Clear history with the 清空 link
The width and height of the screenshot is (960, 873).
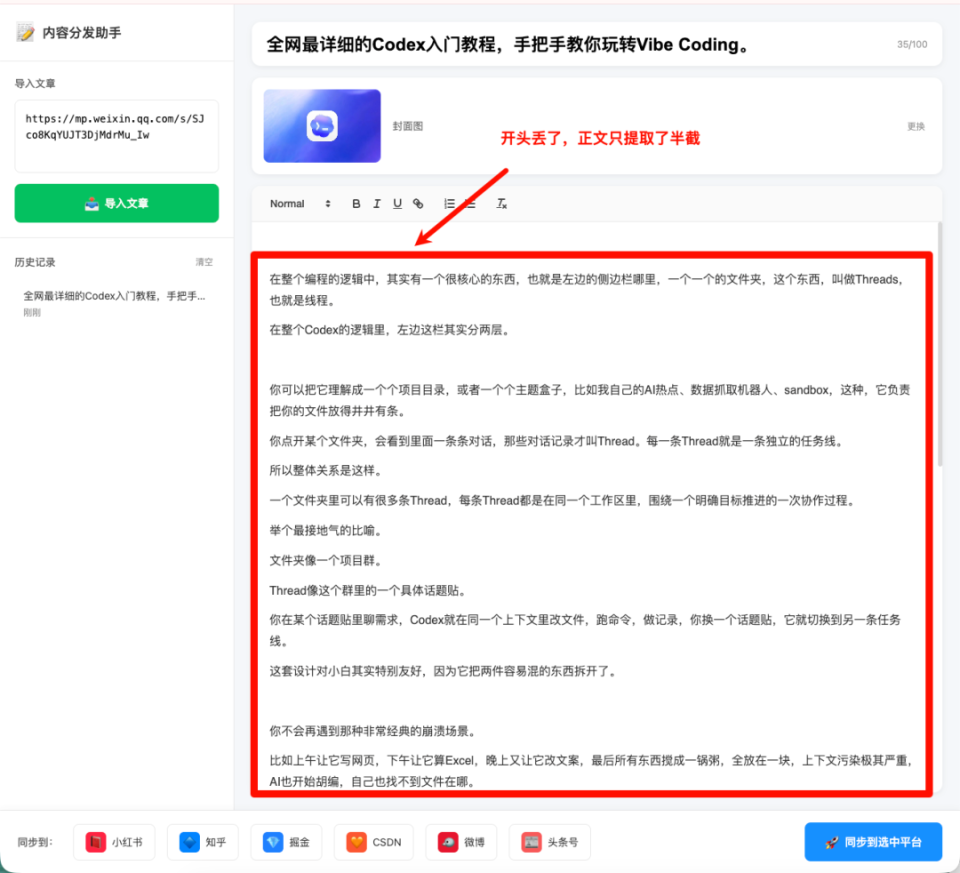[x=204, y=262]
